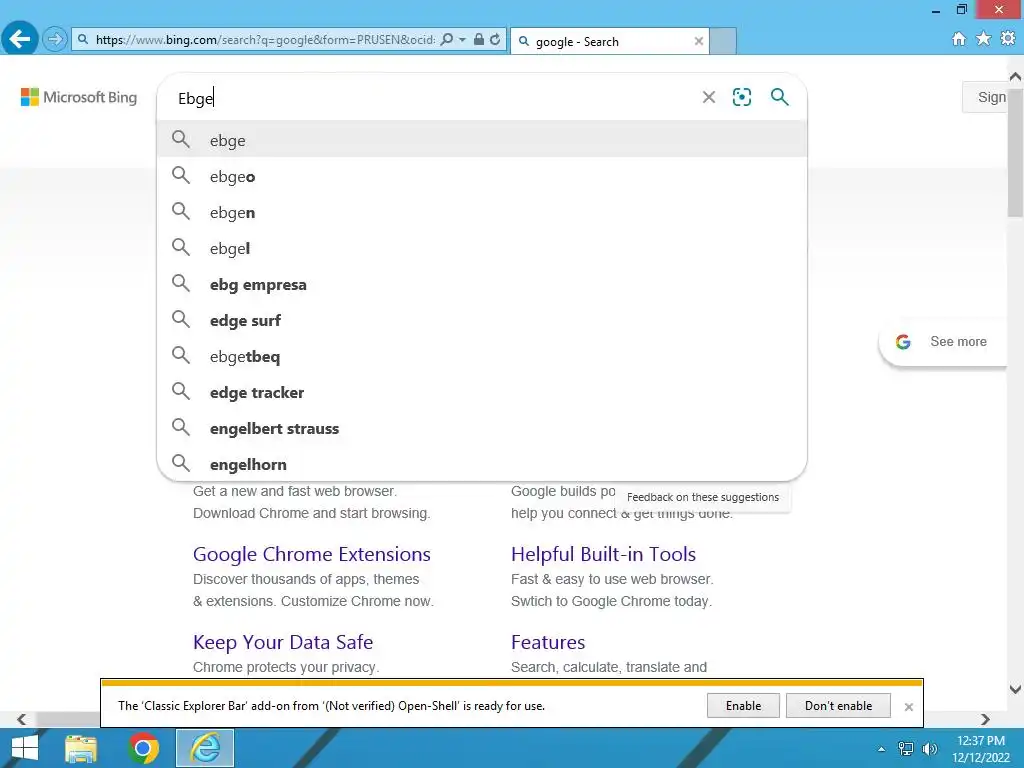1024x768 pixels.
Task: Select the 'ebgel' suggestion
Action: [482, 248]
